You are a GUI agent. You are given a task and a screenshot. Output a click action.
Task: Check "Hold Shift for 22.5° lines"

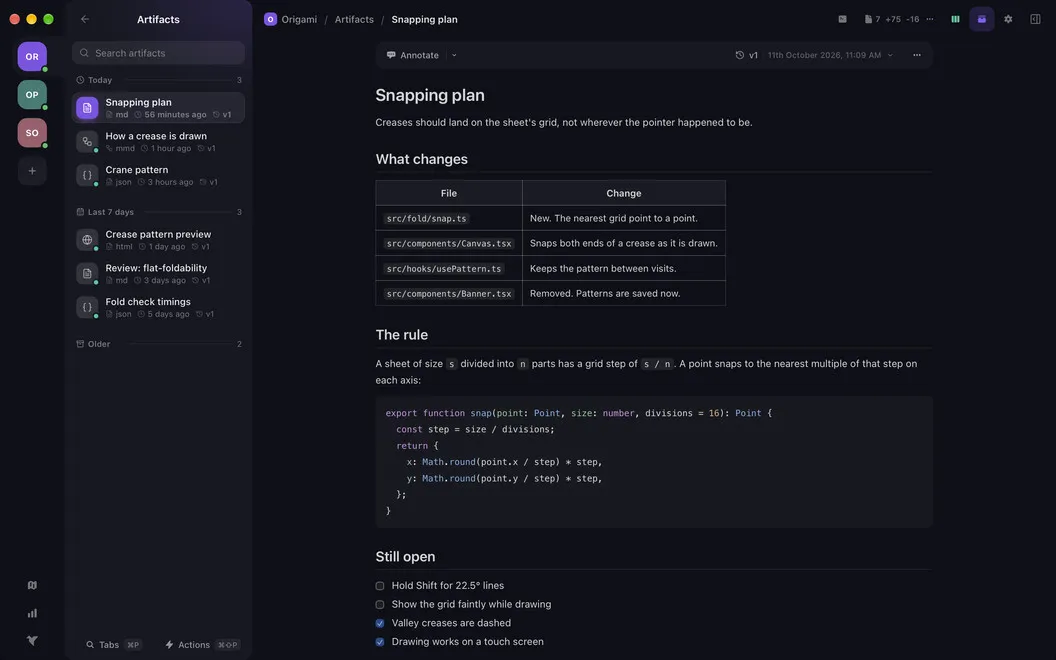[x=380, y=586]
